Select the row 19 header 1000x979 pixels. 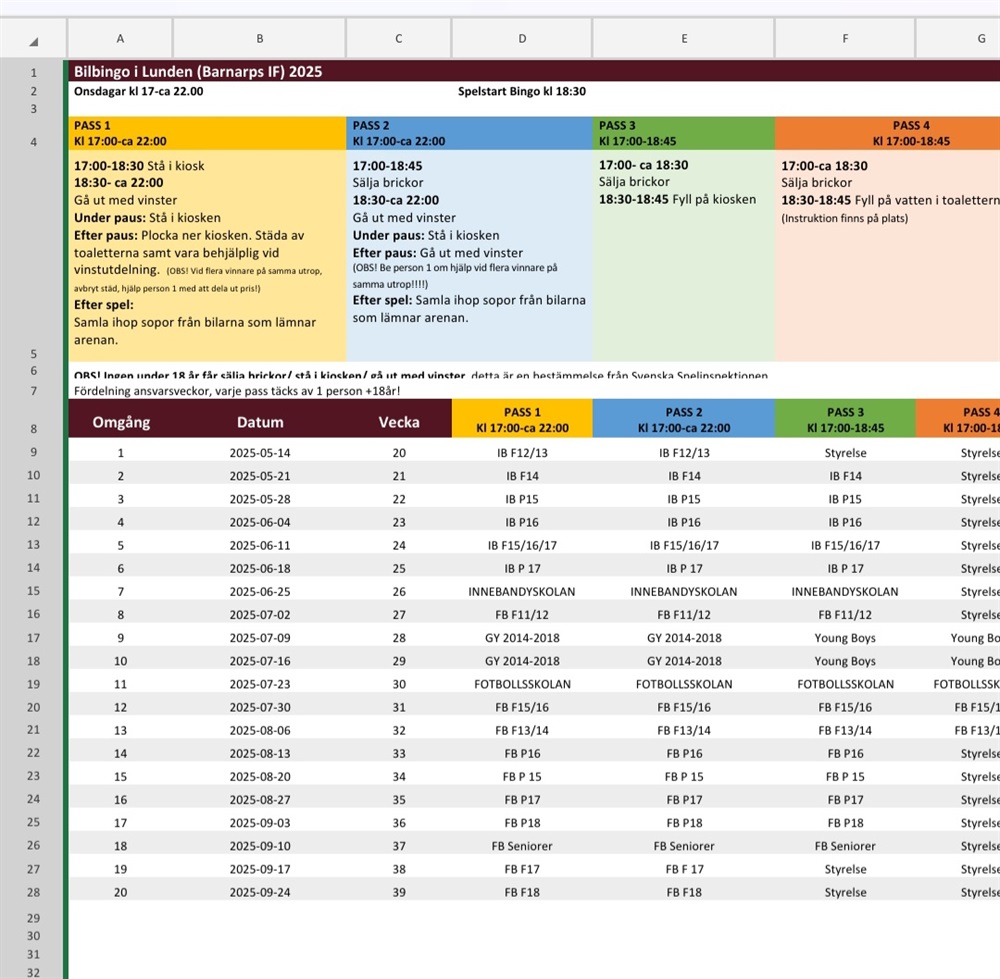(x=33, y=684)
